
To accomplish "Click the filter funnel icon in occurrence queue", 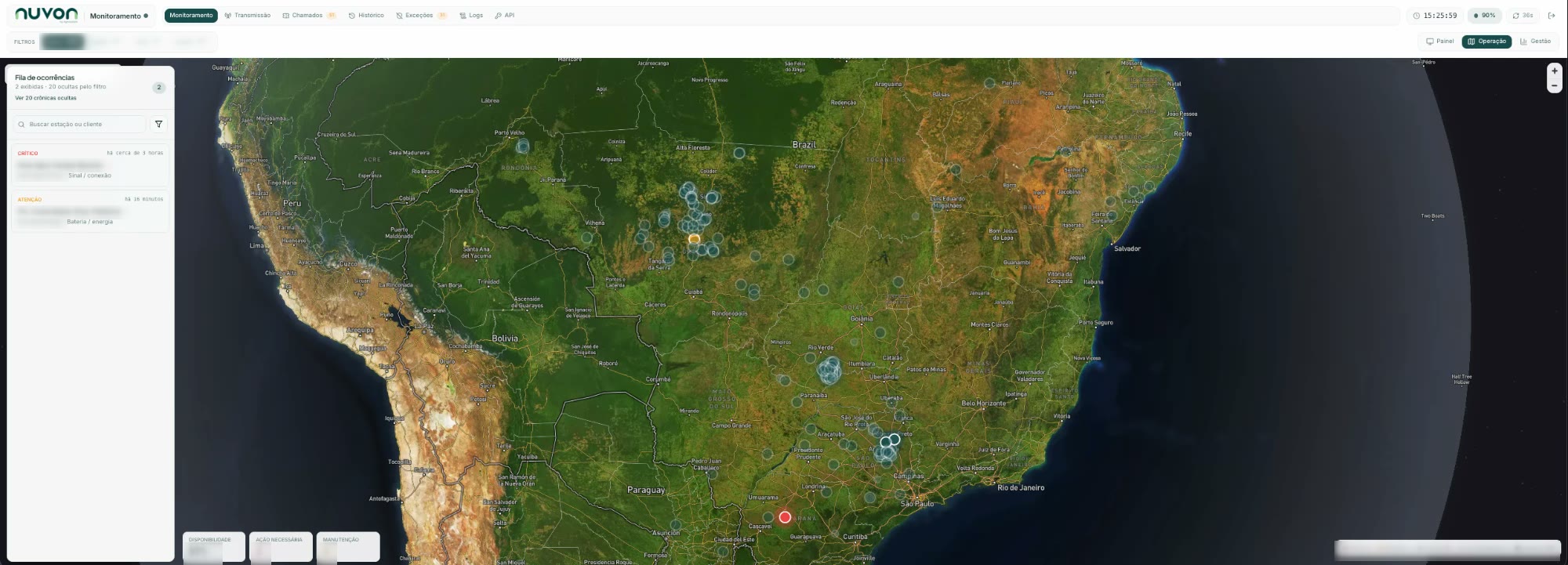I will coord(158,124).
